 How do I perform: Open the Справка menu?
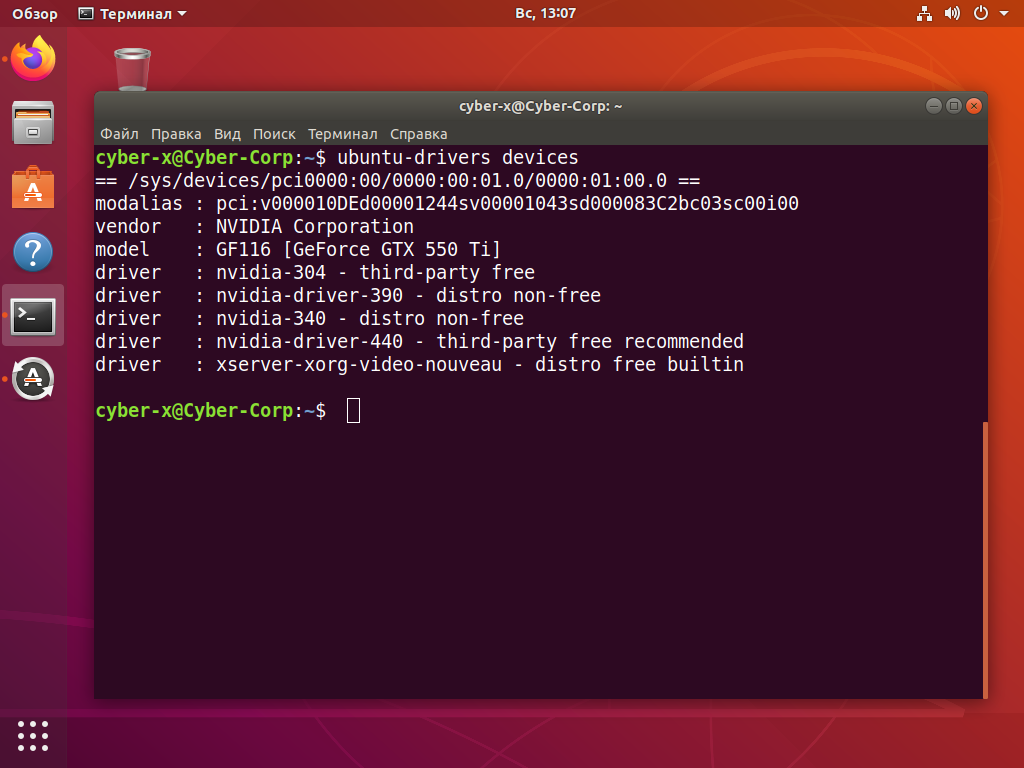(x=418, y=134)
